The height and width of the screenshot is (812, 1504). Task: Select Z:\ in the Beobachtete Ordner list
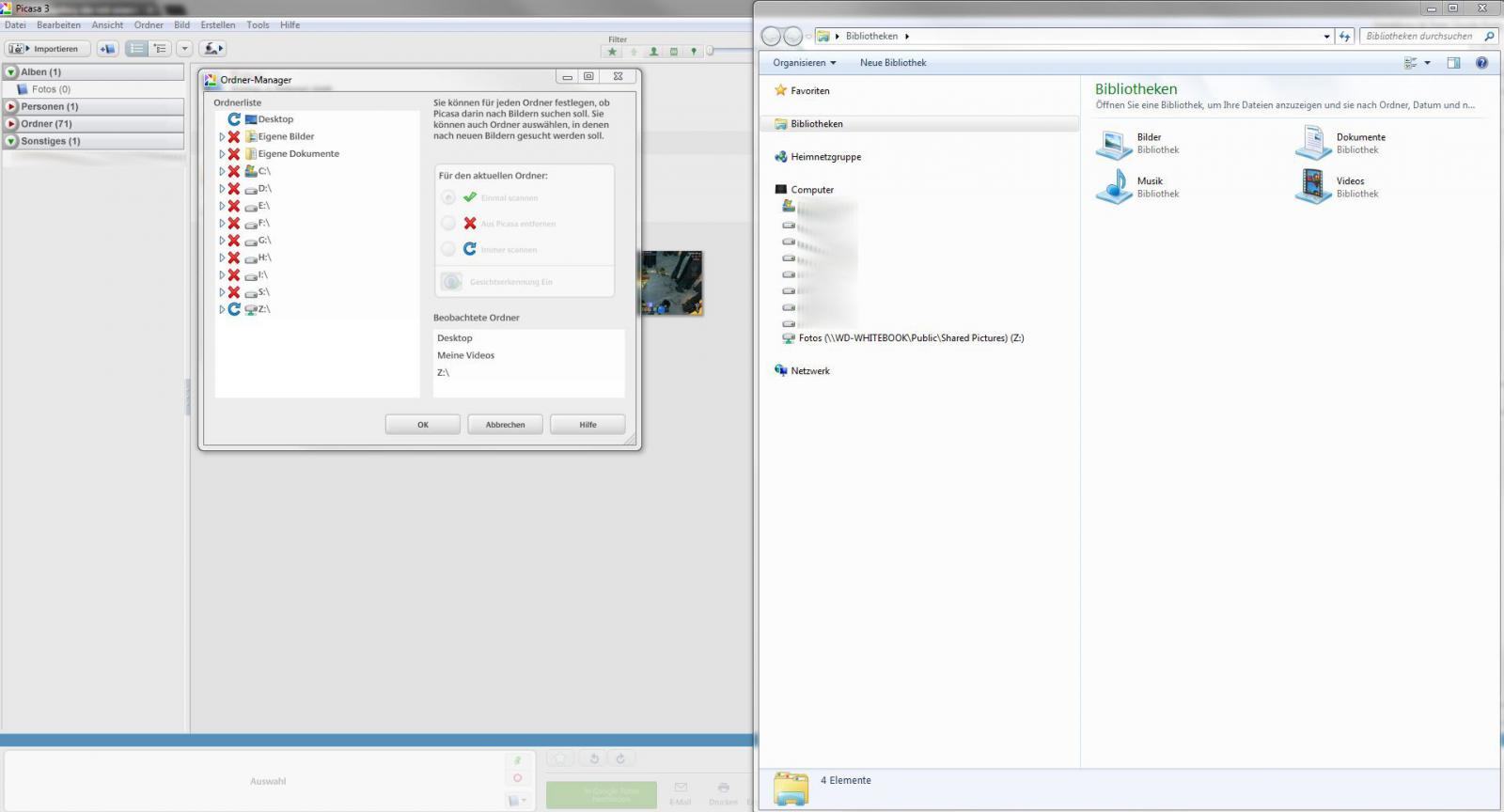(x=443, y=373)
